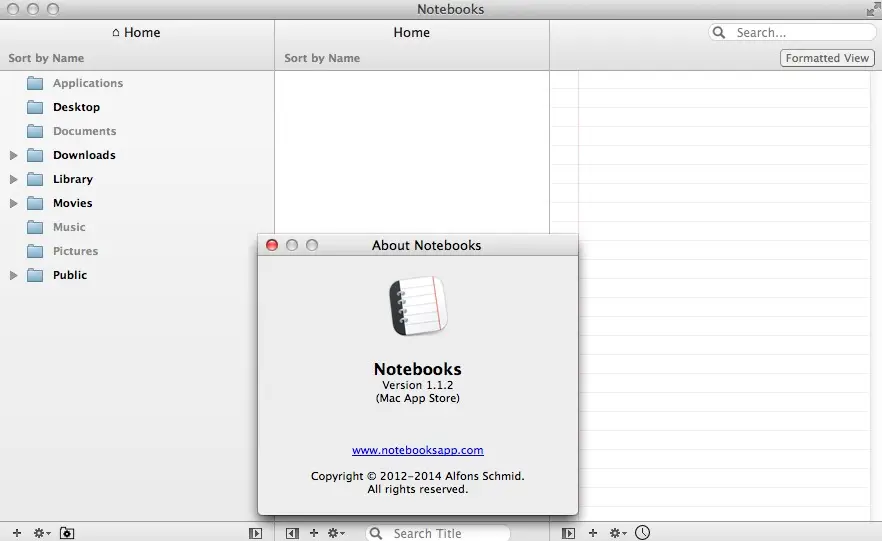
Task: Select the Music folder
Action: pos(69,227)
